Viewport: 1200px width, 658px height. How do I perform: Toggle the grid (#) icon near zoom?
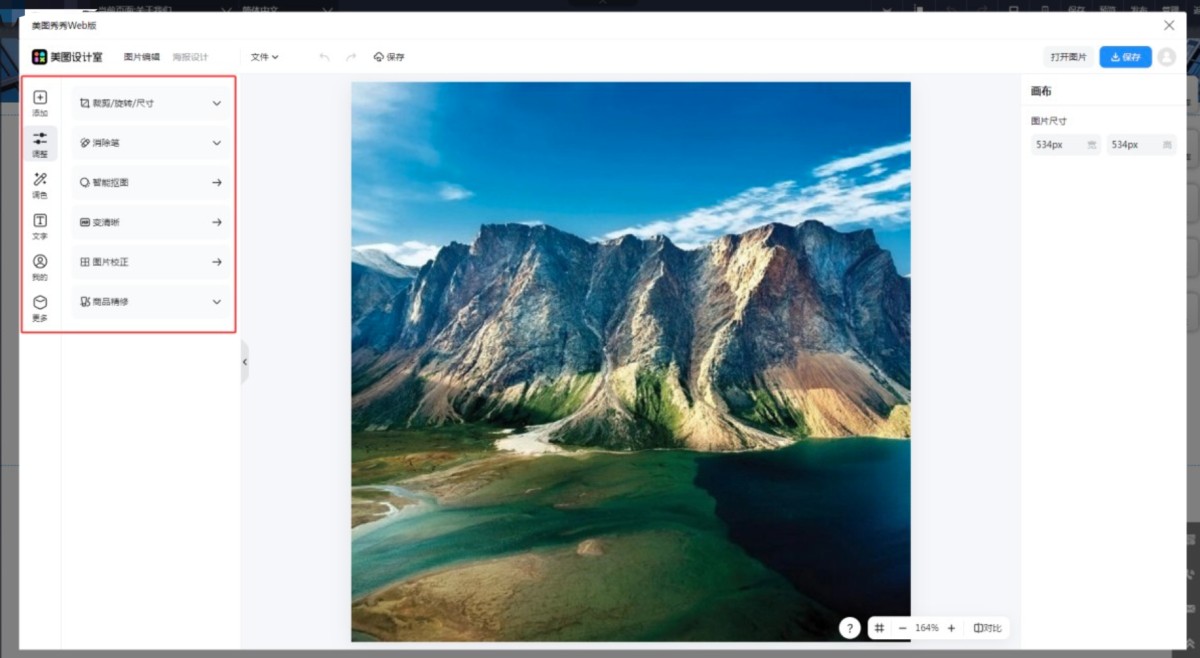pos(879,628)
